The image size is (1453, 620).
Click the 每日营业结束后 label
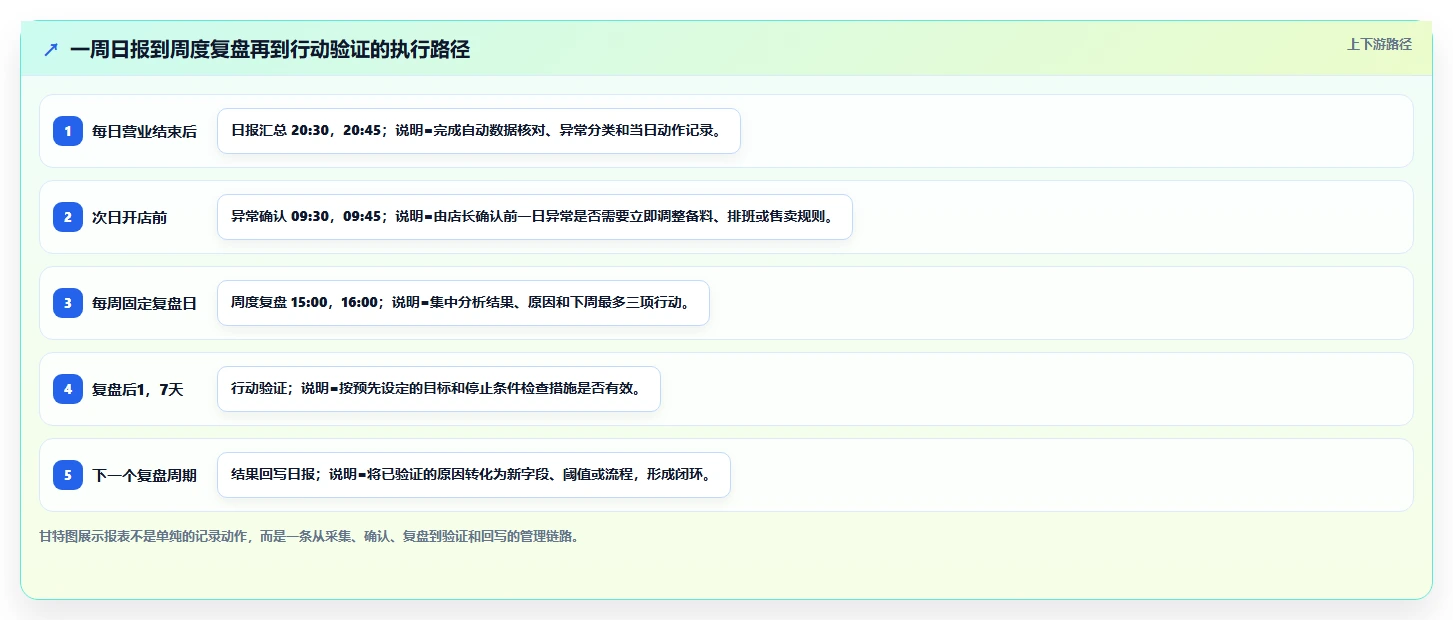tap(144, 131)
